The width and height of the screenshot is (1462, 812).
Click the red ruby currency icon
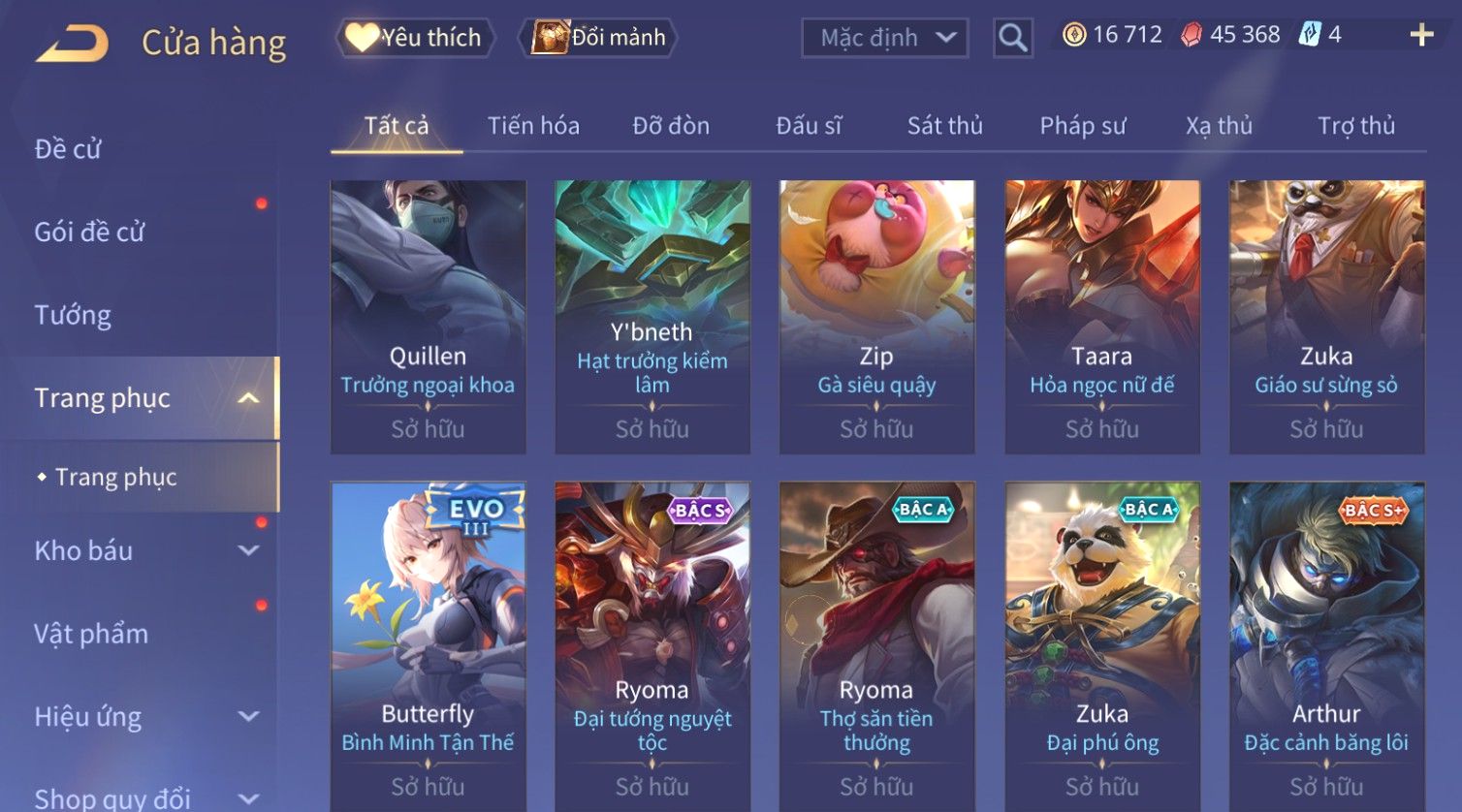(x=1192, y=36)
